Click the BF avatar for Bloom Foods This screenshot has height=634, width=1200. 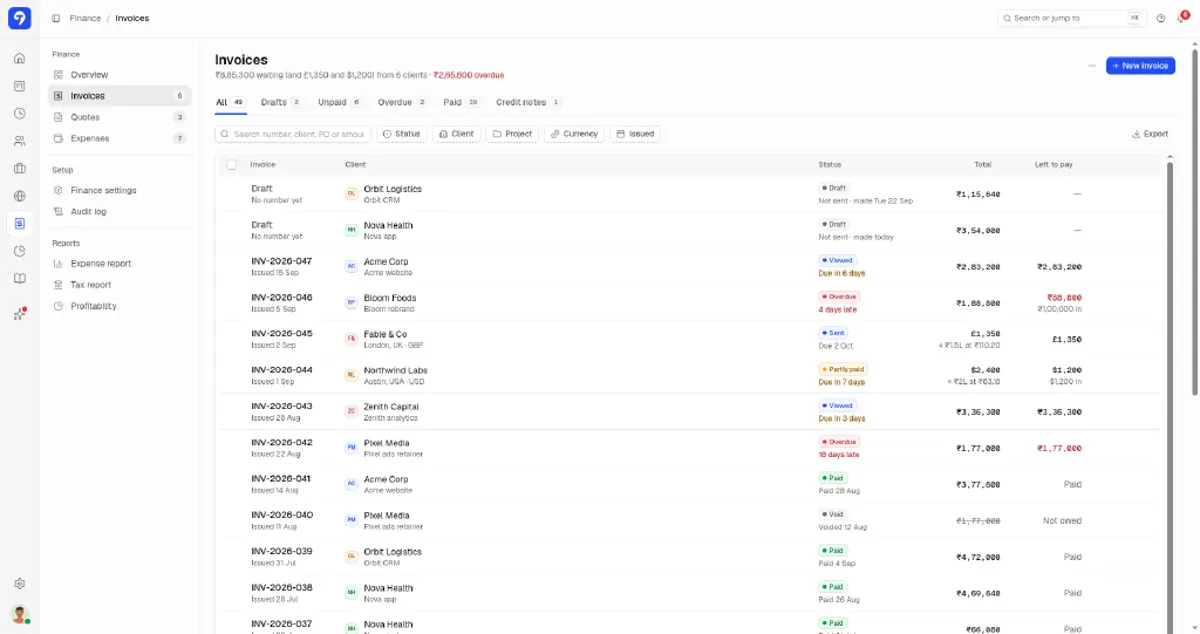[x=351, y=303]
